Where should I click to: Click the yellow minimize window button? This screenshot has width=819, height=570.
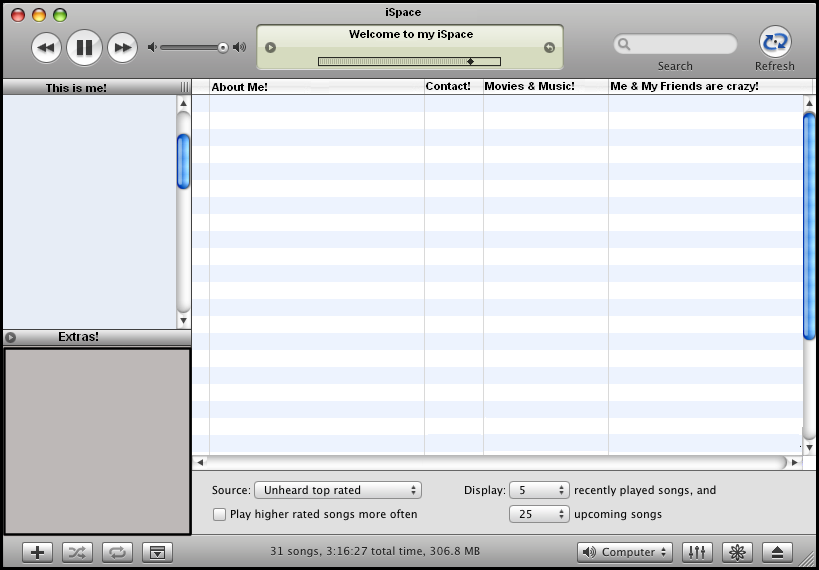click(x=39, y=15)
